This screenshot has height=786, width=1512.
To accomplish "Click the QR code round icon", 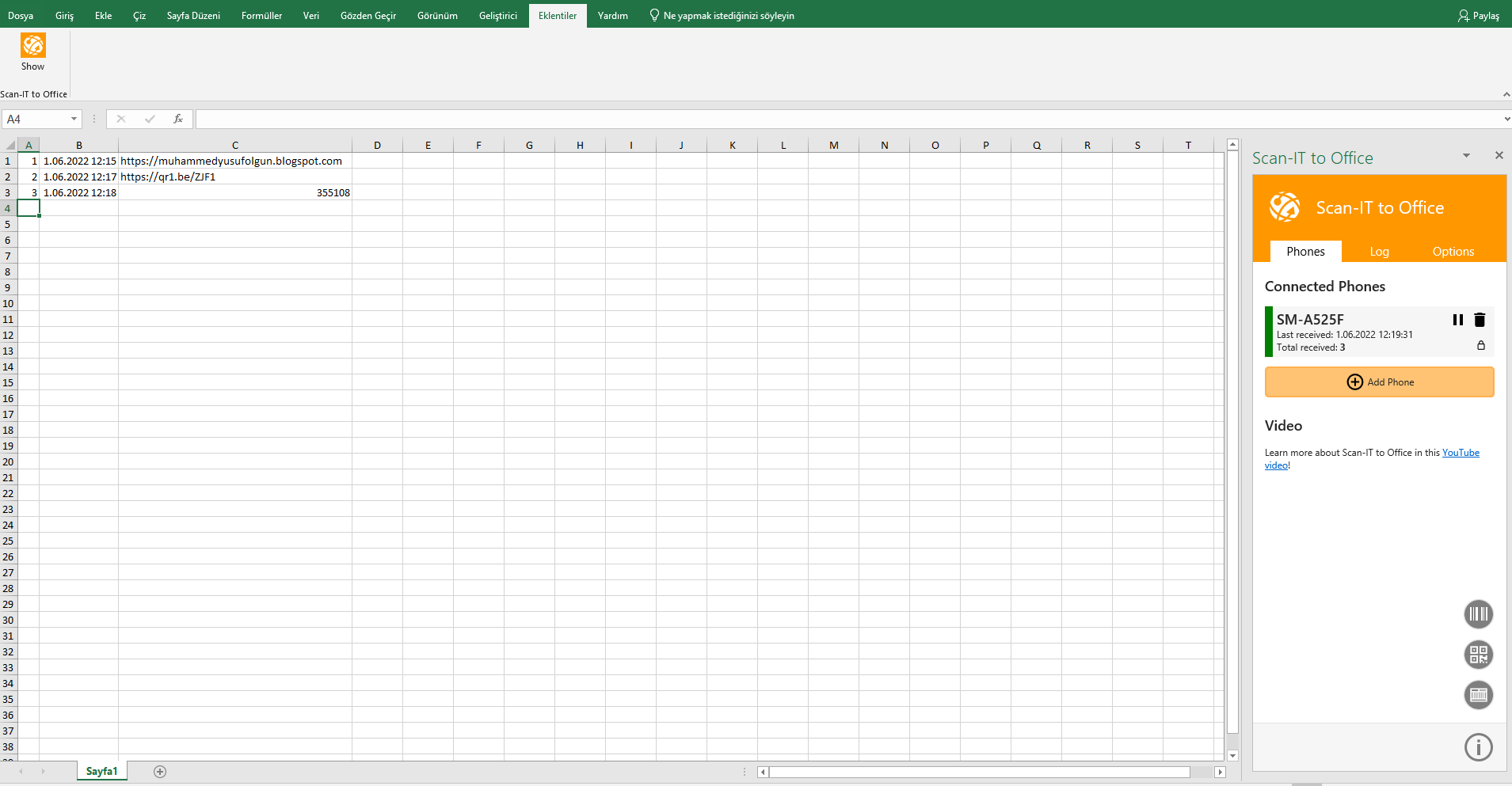I will click(1479, 655).
